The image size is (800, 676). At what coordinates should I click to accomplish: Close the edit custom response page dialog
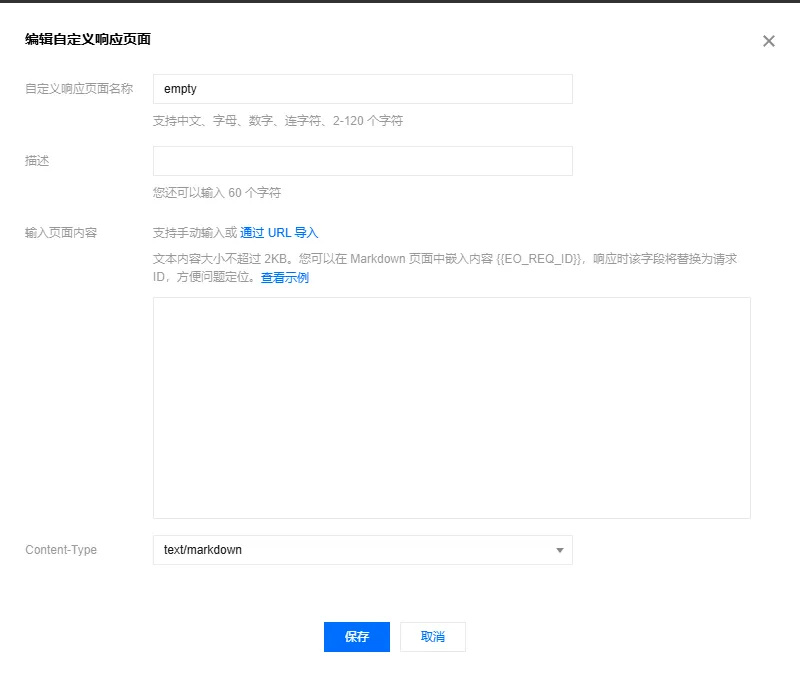(768, 41)
